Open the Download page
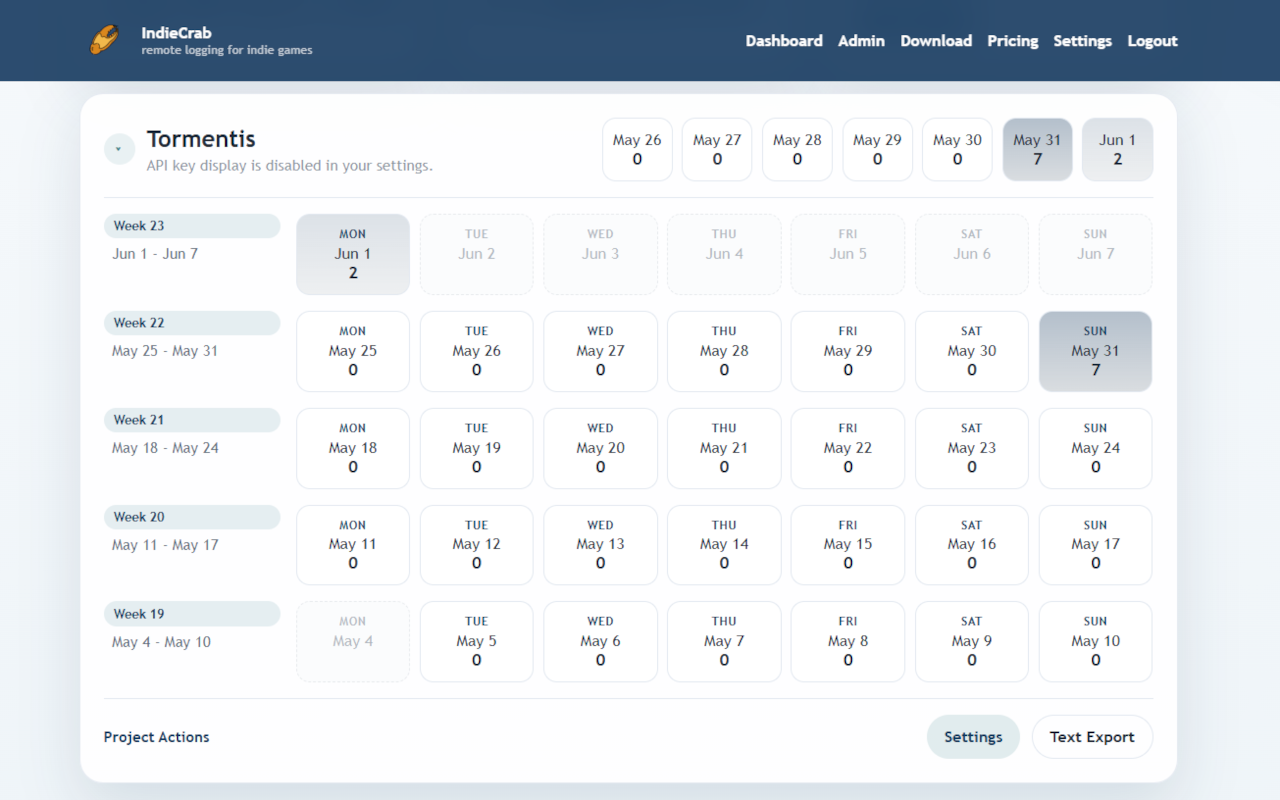 click(x=936, y=41)
